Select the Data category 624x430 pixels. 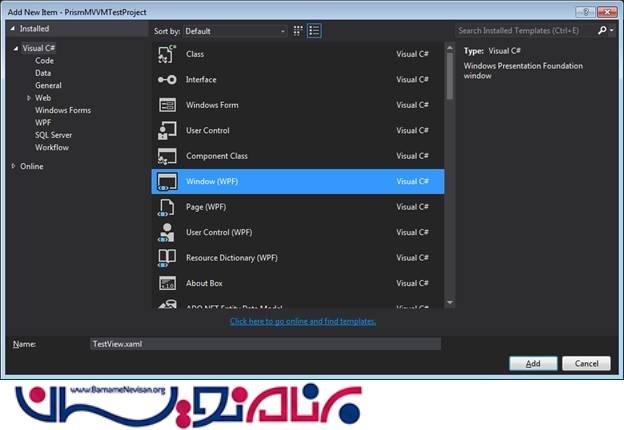click(x=43, y=73)
